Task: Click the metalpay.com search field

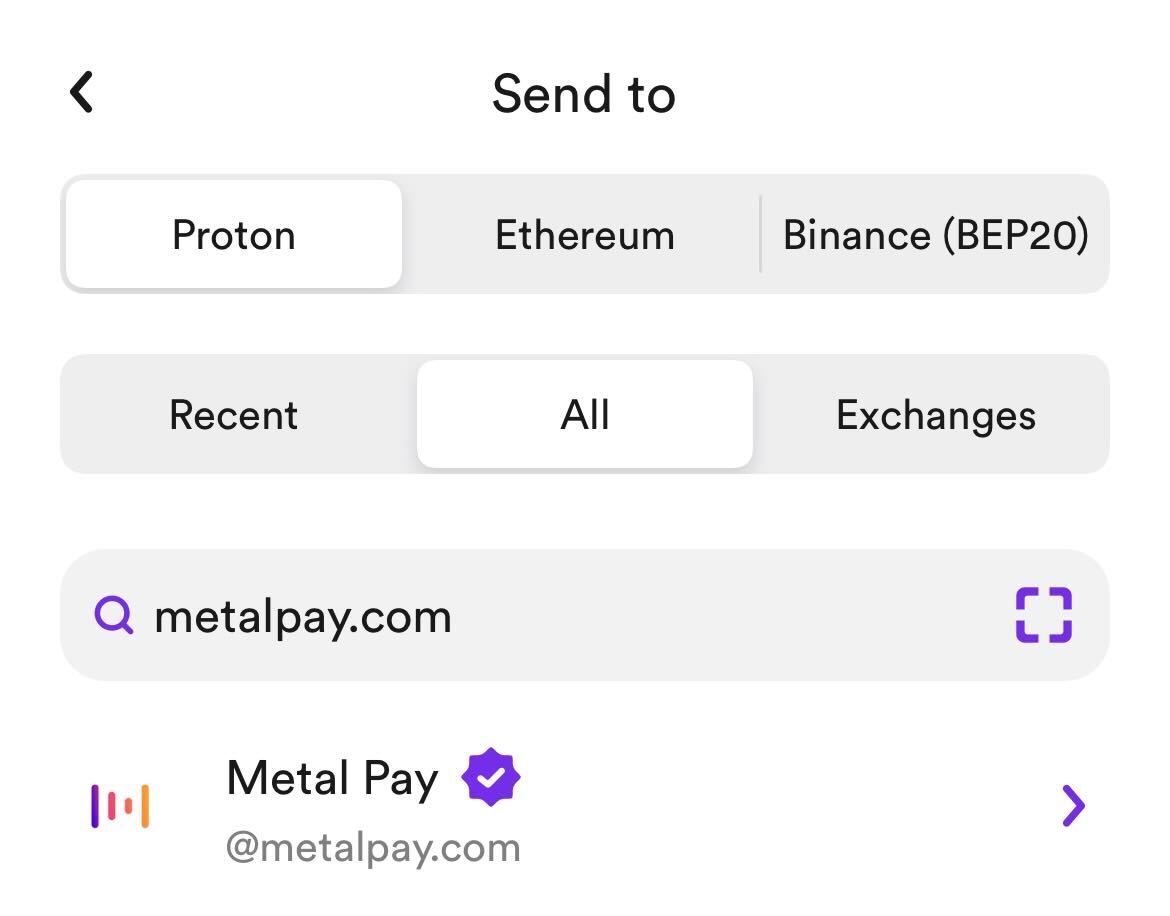Action: pyautogui.click(x=585, y=615)
